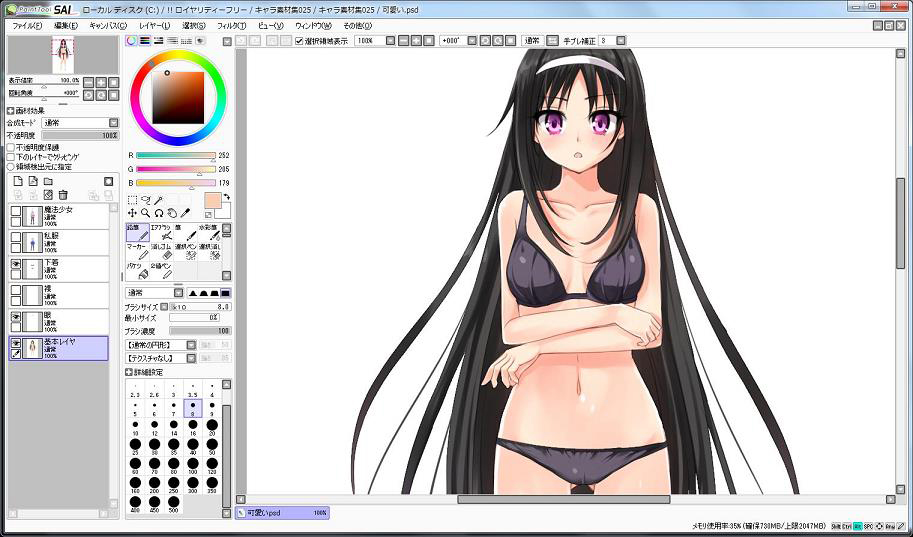913x537 pixels.
Task: Toggle the 選択領域表示 checkbox in toolbar
Action: (299, 41)
